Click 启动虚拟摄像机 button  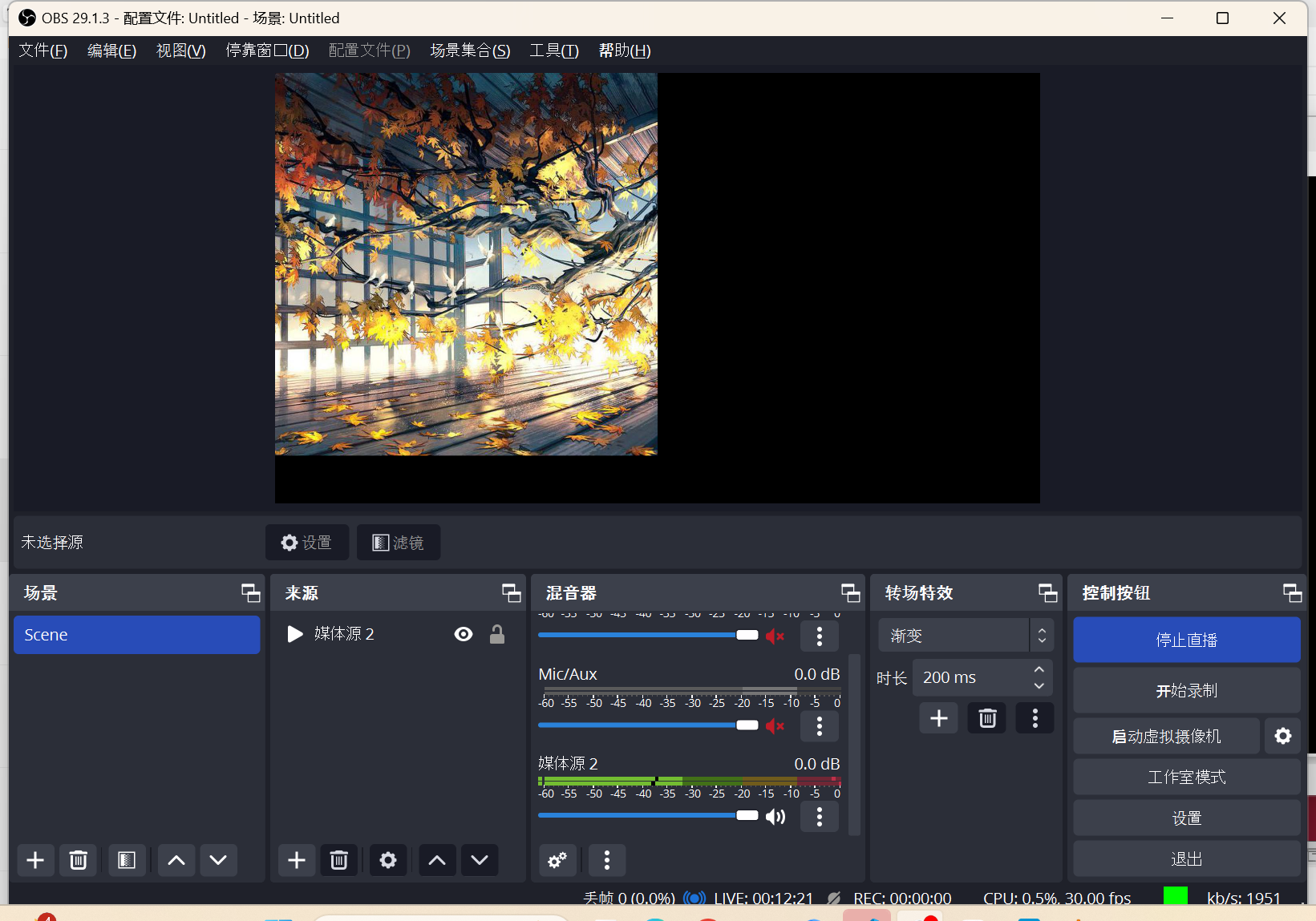click(1167, 736)
